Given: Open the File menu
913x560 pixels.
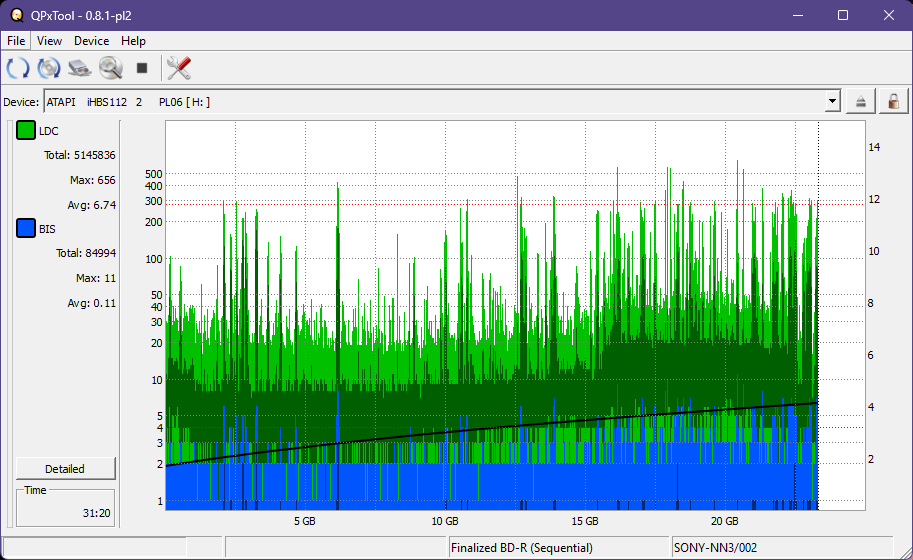Looking at the screenshot, I should click(16, 41).
